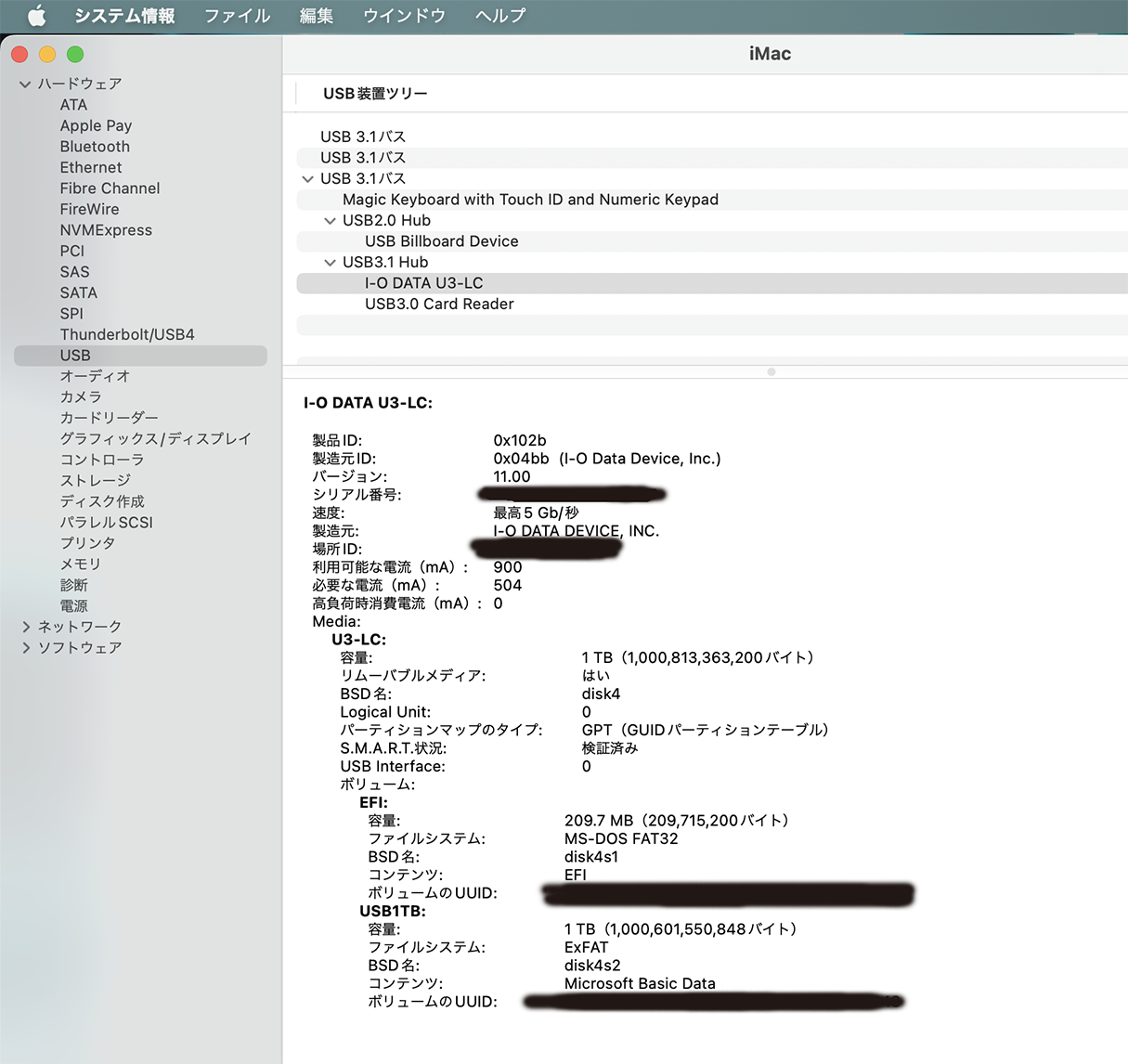Select Magic Keyboard with Touch ID row
Image resolution: width=1128 pixels, height=1064 pixels.
click(x=712, y=200)
